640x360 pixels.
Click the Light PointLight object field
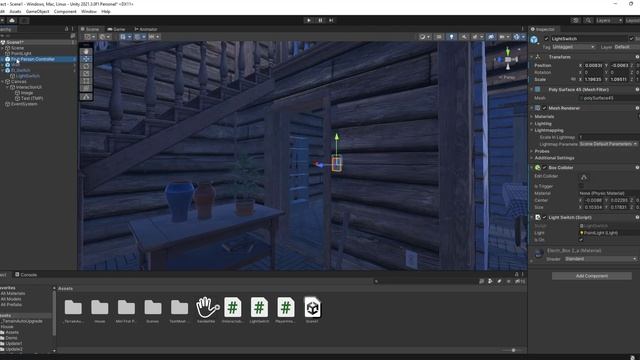pos(609,233)
